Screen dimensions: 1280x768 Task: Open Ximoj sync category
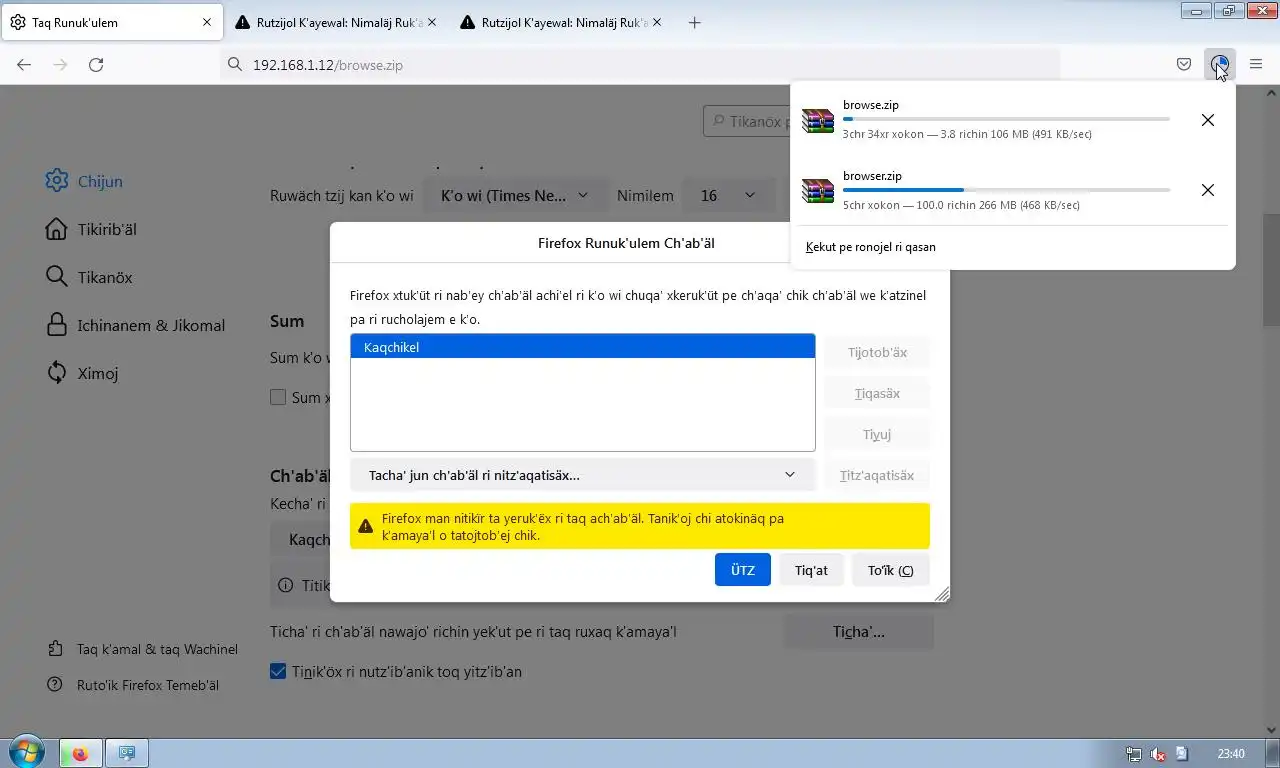click(x=82, y=373)
